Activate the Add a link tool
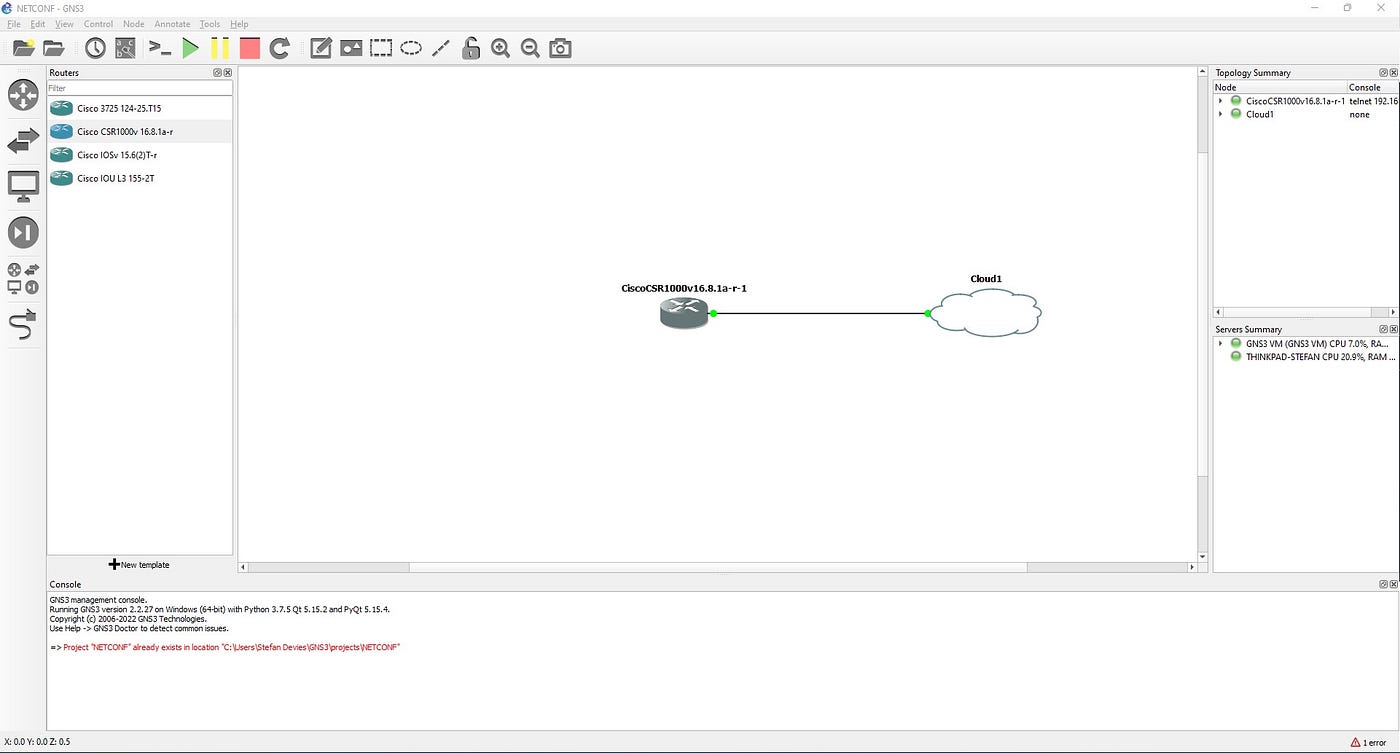1400x753 pixels. pyautogui.click(x=23, y=325)
